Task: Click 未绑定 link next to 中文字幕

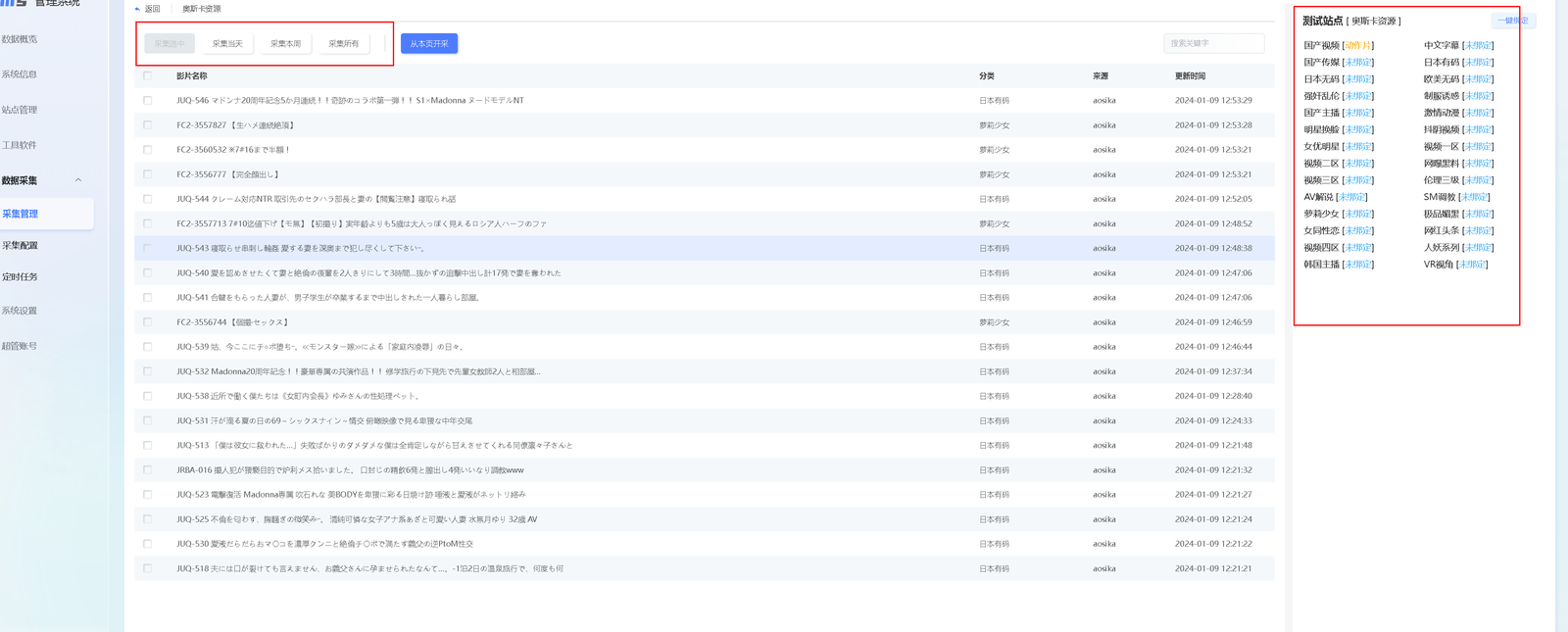Action: pos(1478,45)
